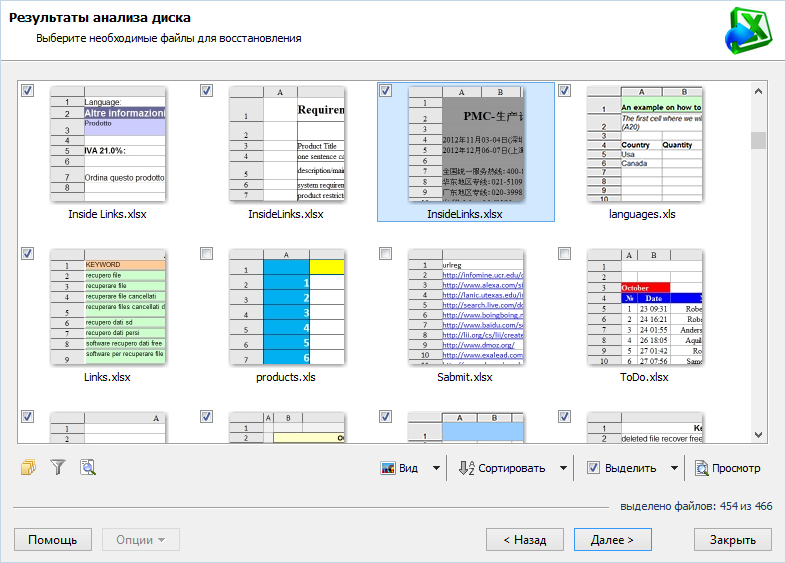Viewport: 786px width, 563px height.
Task: Check the Sabmit.xlsx checkbox
Action: (x=385, y=254)
